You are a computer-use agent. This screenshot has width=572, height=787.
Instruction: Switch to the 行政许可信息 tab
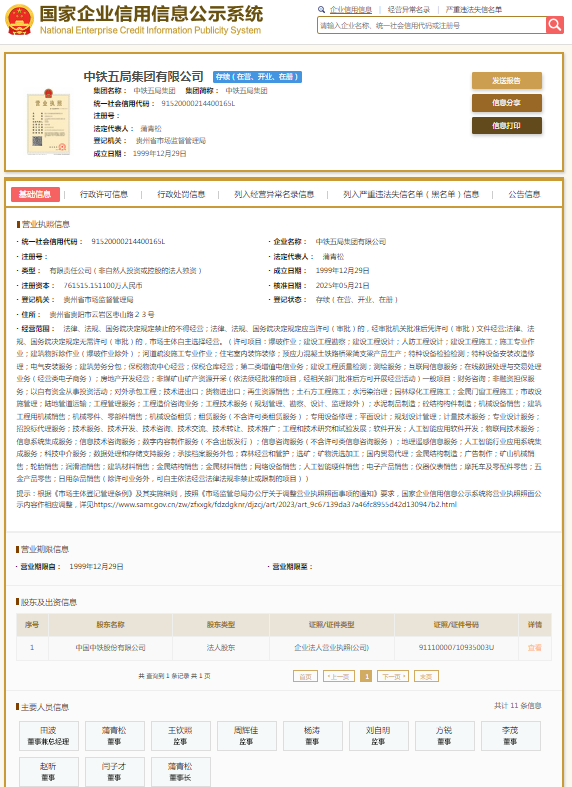(104, 194)
